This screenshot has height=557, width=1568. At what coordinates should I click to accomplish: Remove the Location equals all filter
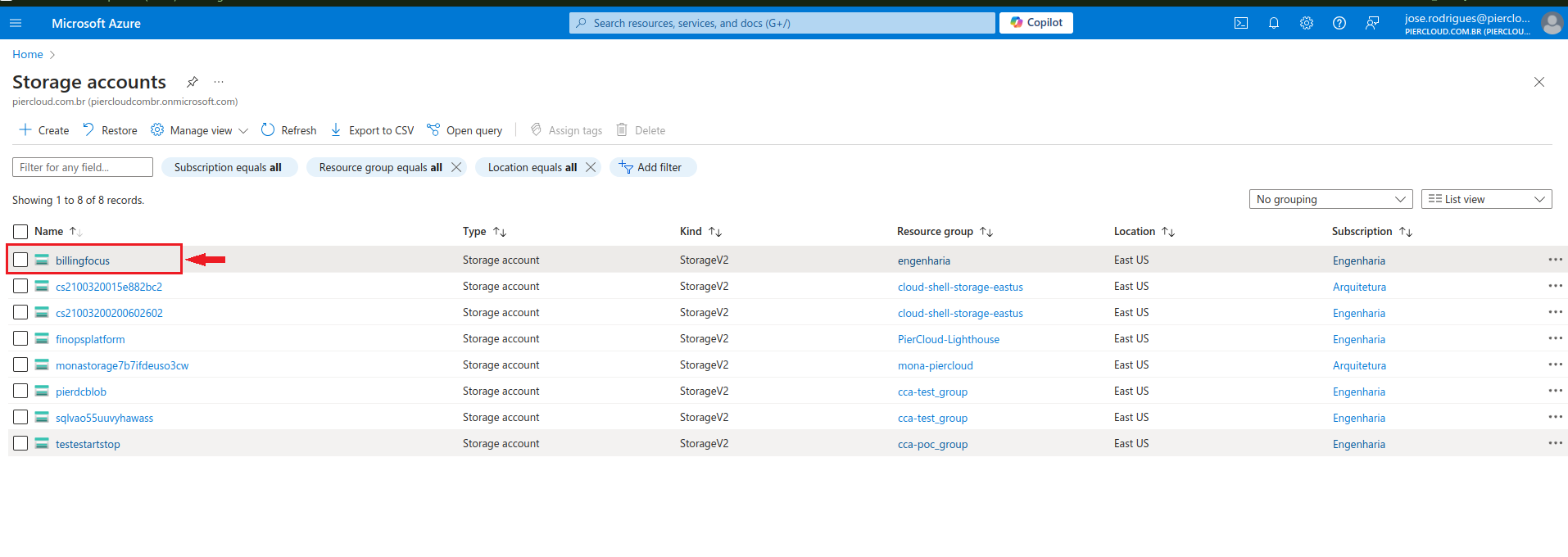click(x=591, y=167)
